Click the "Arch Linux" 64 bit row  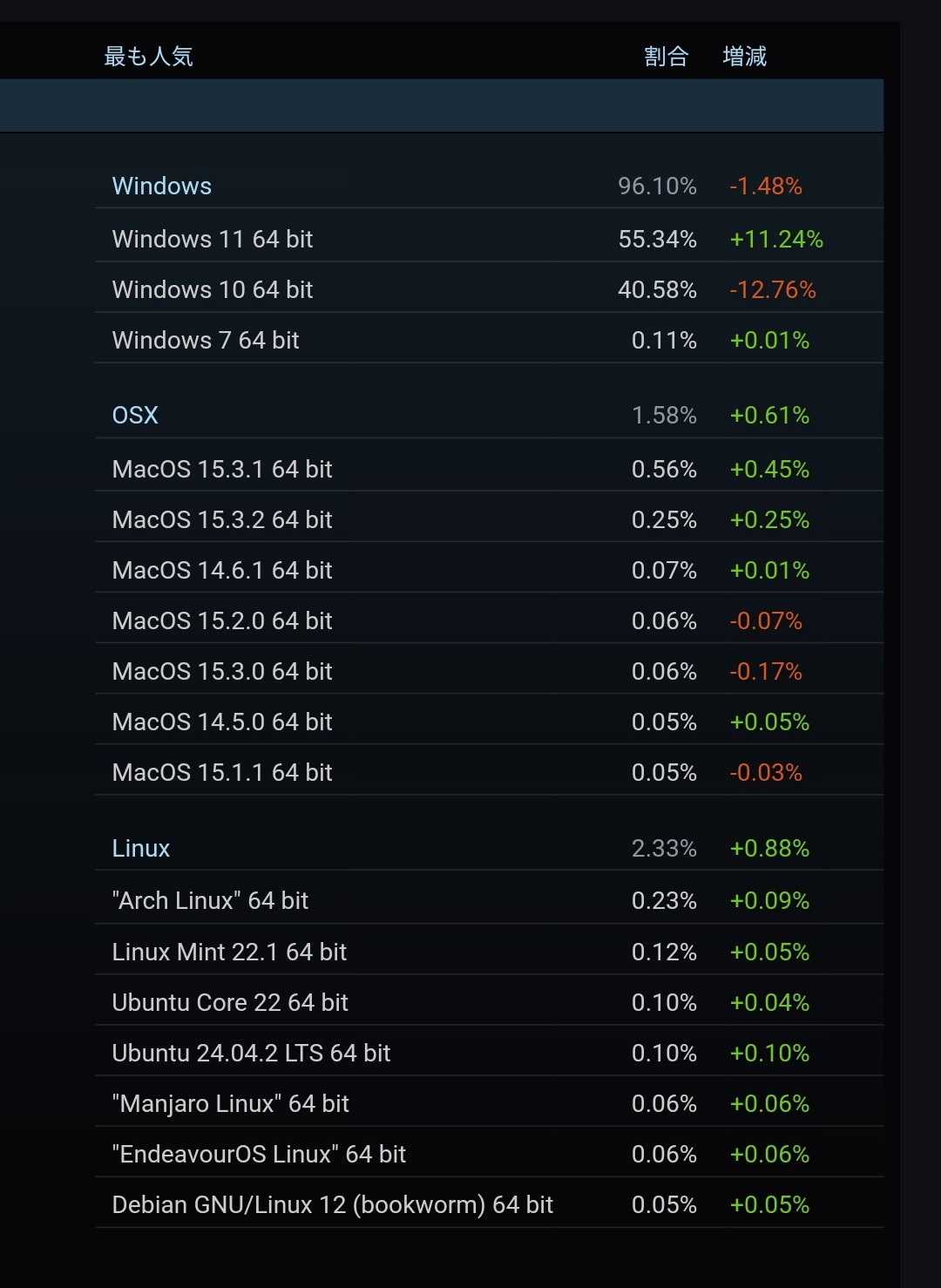210,901
